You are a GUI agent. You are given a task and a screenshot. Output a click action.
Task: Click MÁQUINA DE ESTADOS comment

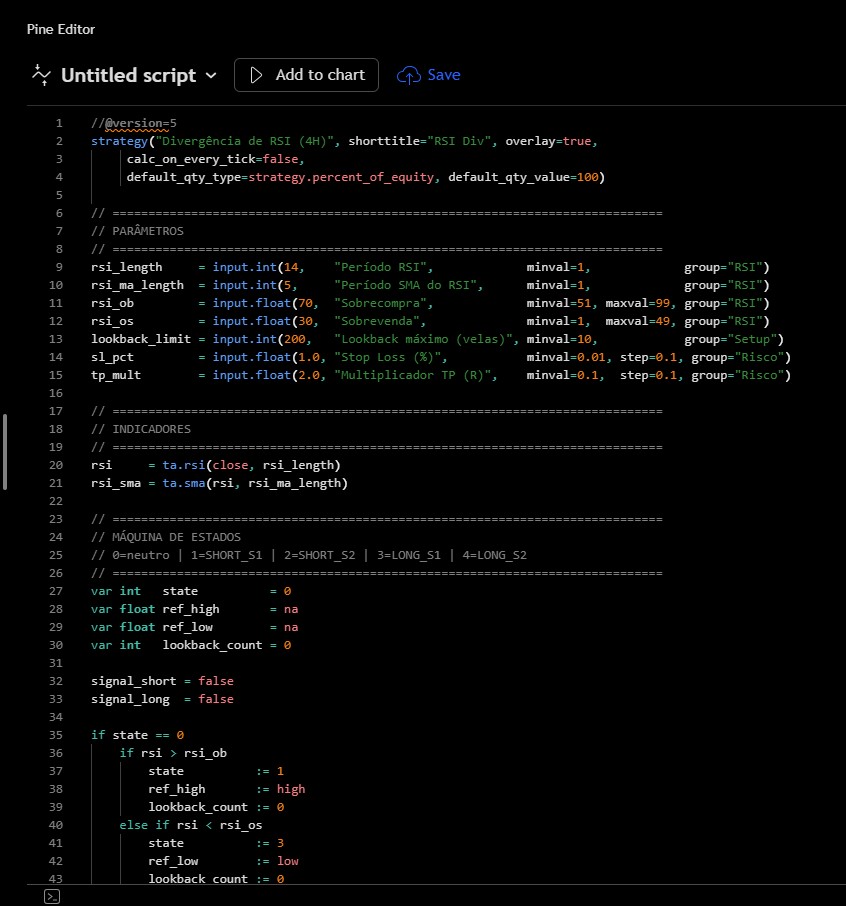tap(165, 537)
